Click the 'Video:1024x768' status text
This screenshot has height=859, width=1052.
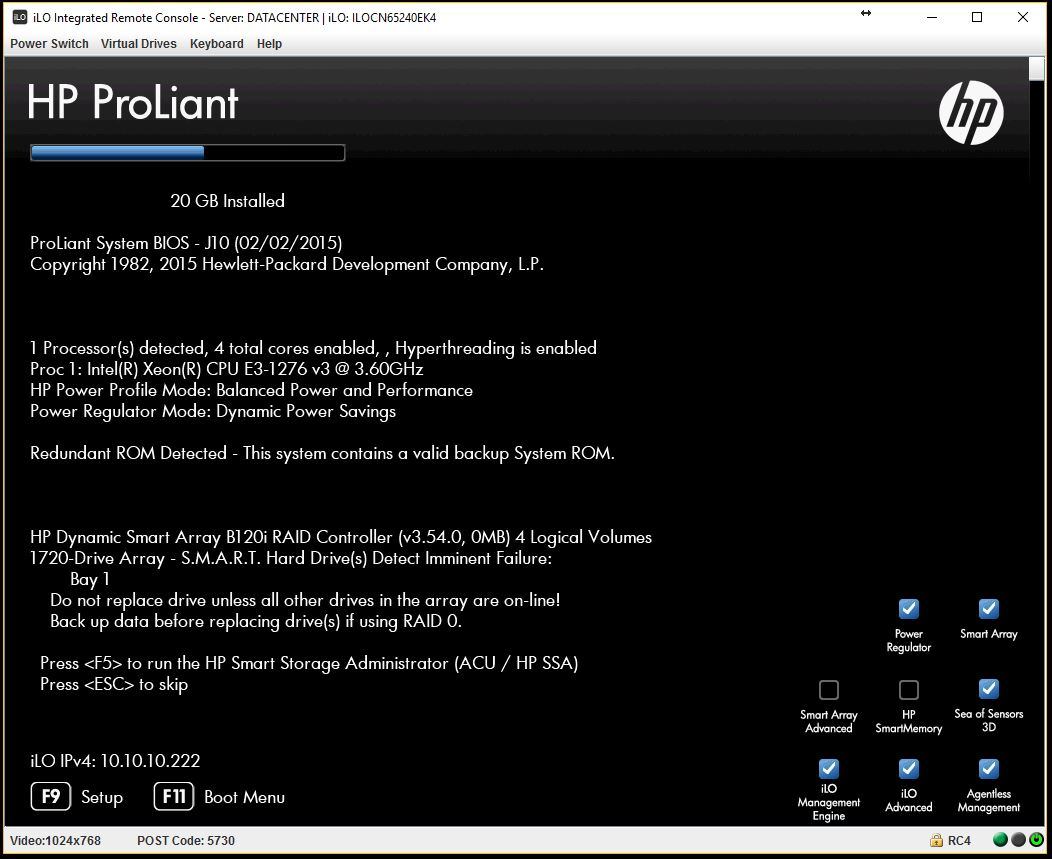pyautogui.click(x=55, y=840)
